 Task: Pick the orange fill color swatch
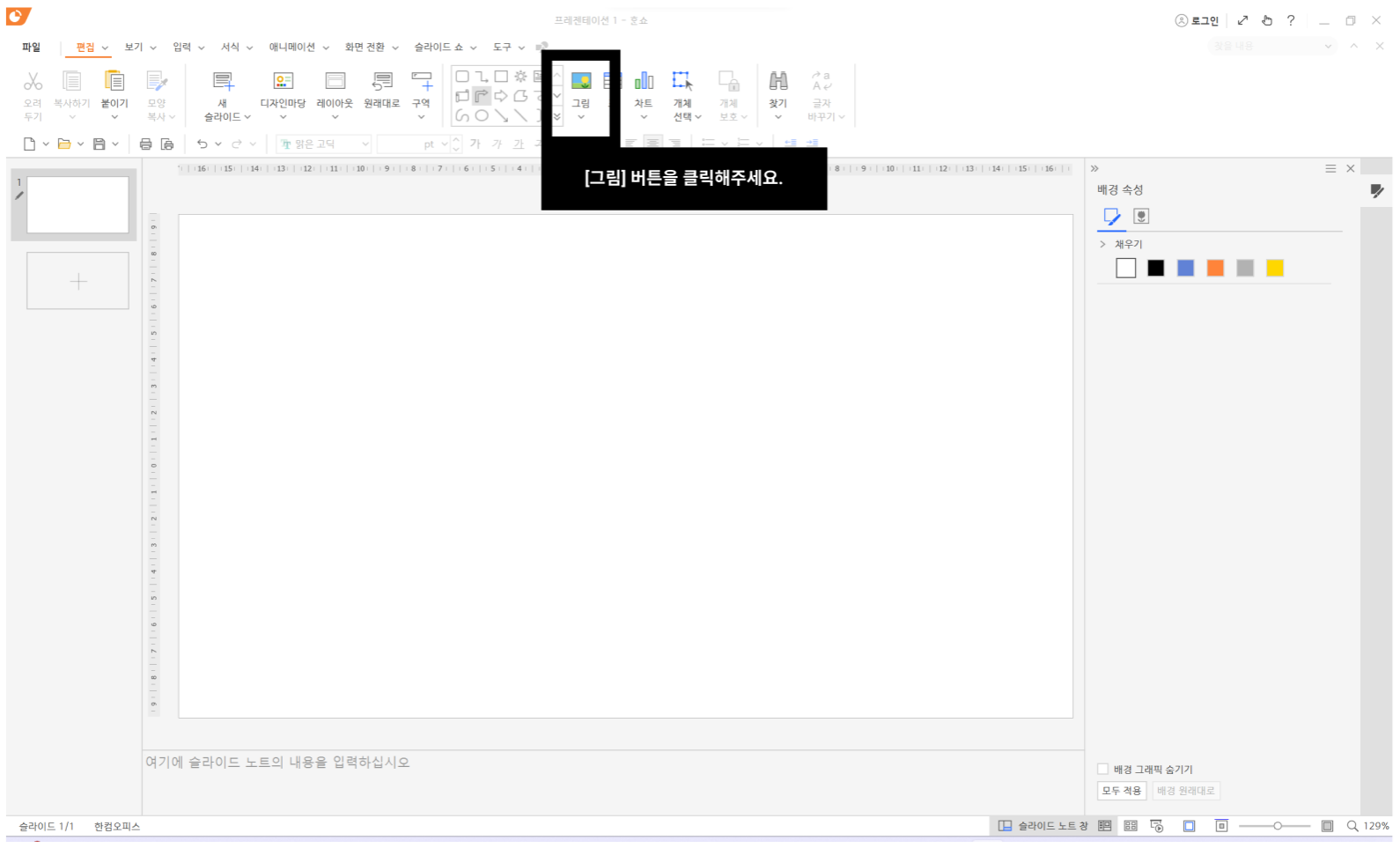[x=1215, y=269]
